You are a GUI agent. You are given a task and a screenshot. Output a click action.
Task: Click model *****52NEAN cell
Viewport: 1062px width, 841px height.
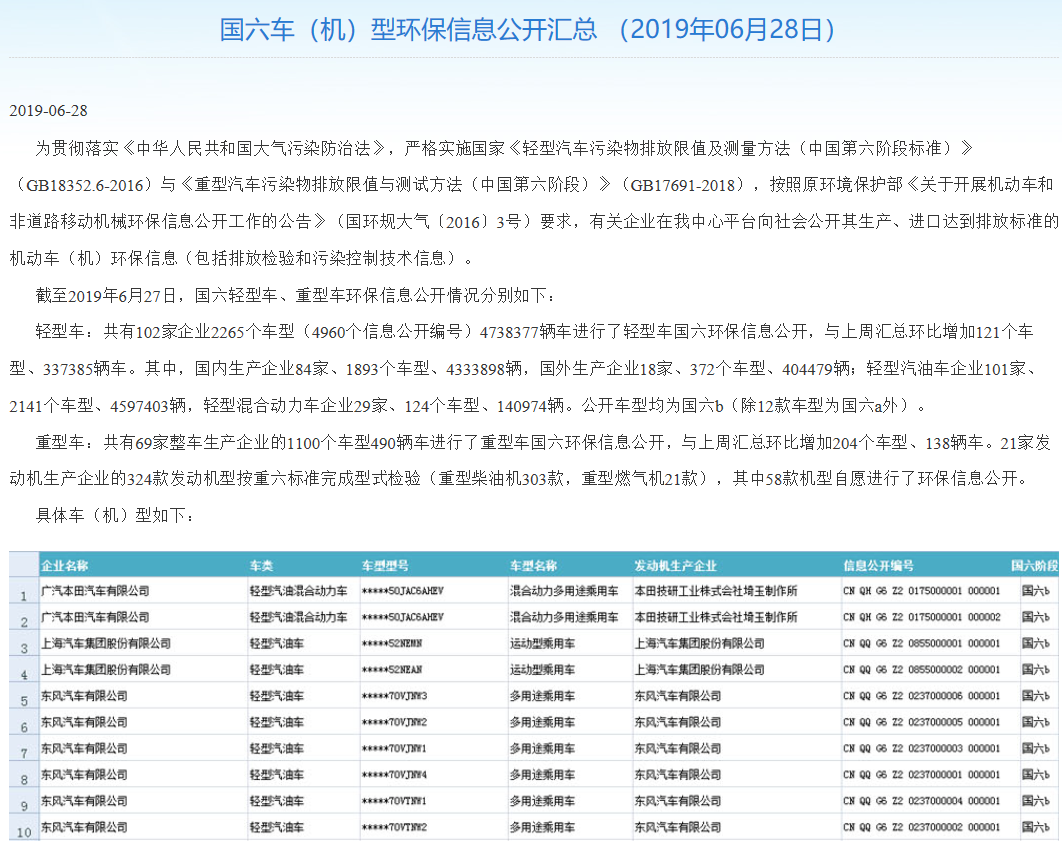[391, 670]
